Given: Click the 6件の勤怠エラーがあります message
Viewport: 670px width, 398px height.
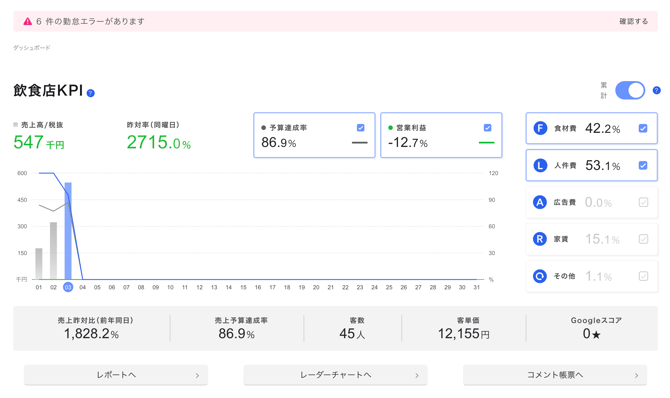Looking at the screenshot, I should (x=90, y=21).
